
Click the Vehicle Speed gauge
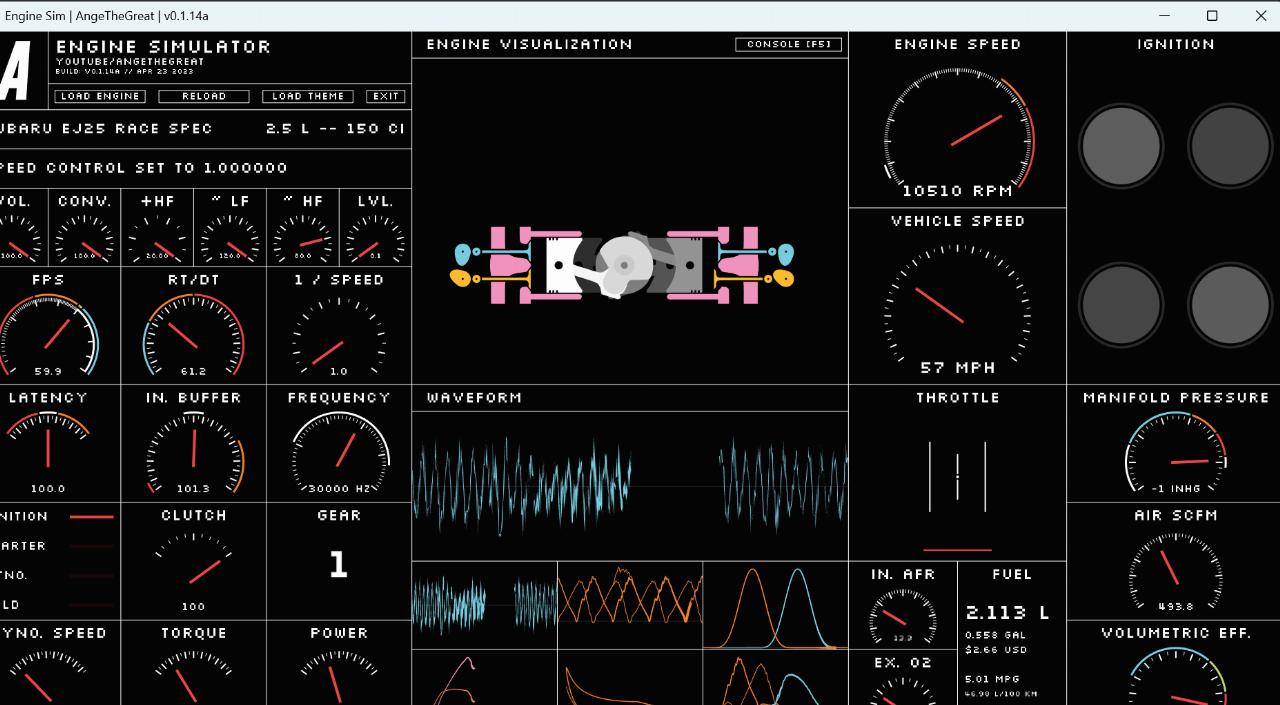(x=957, y=305)
